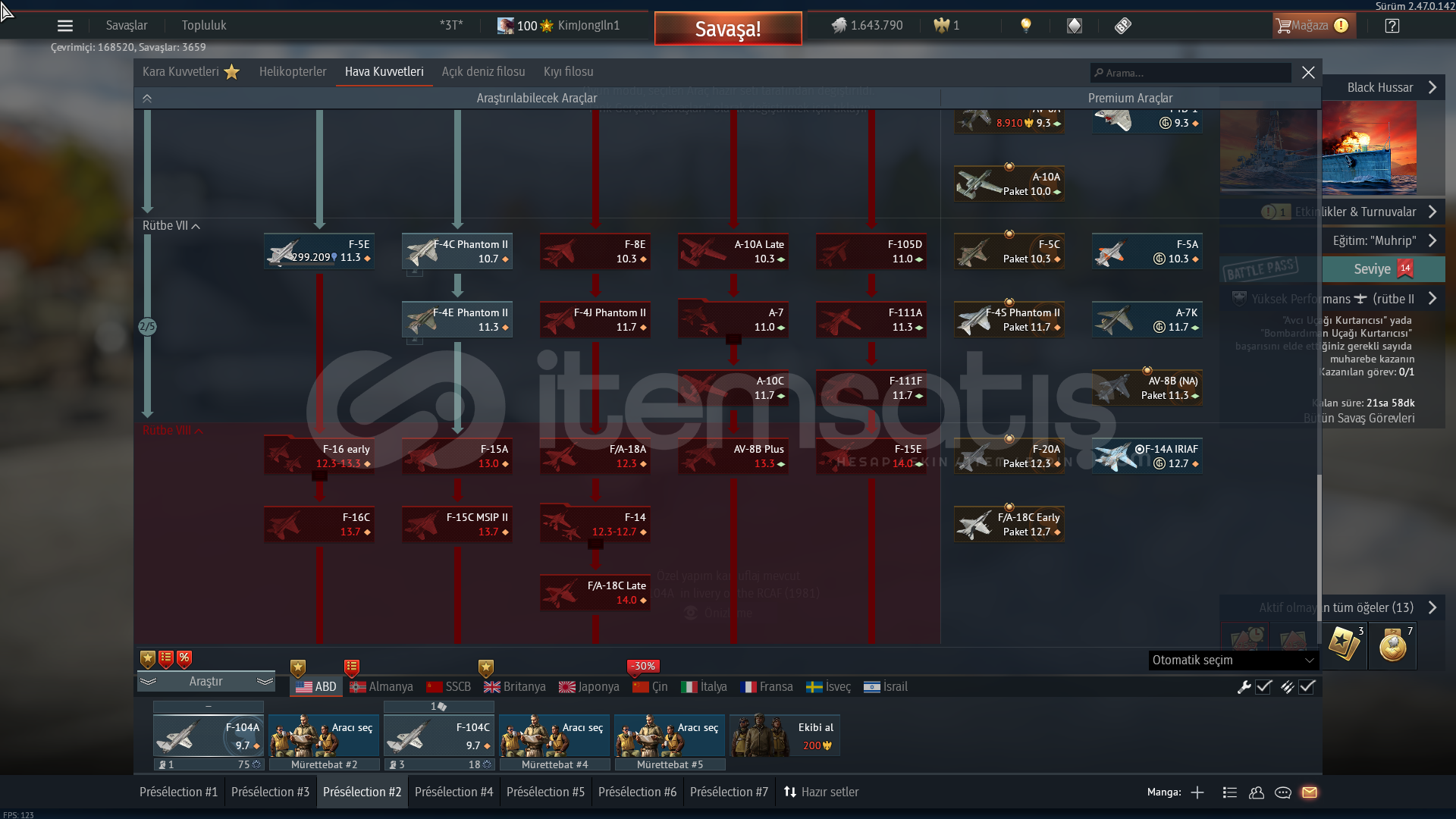Switch to Helikopterler tab
1456x819 pixels.
(293, 72)
